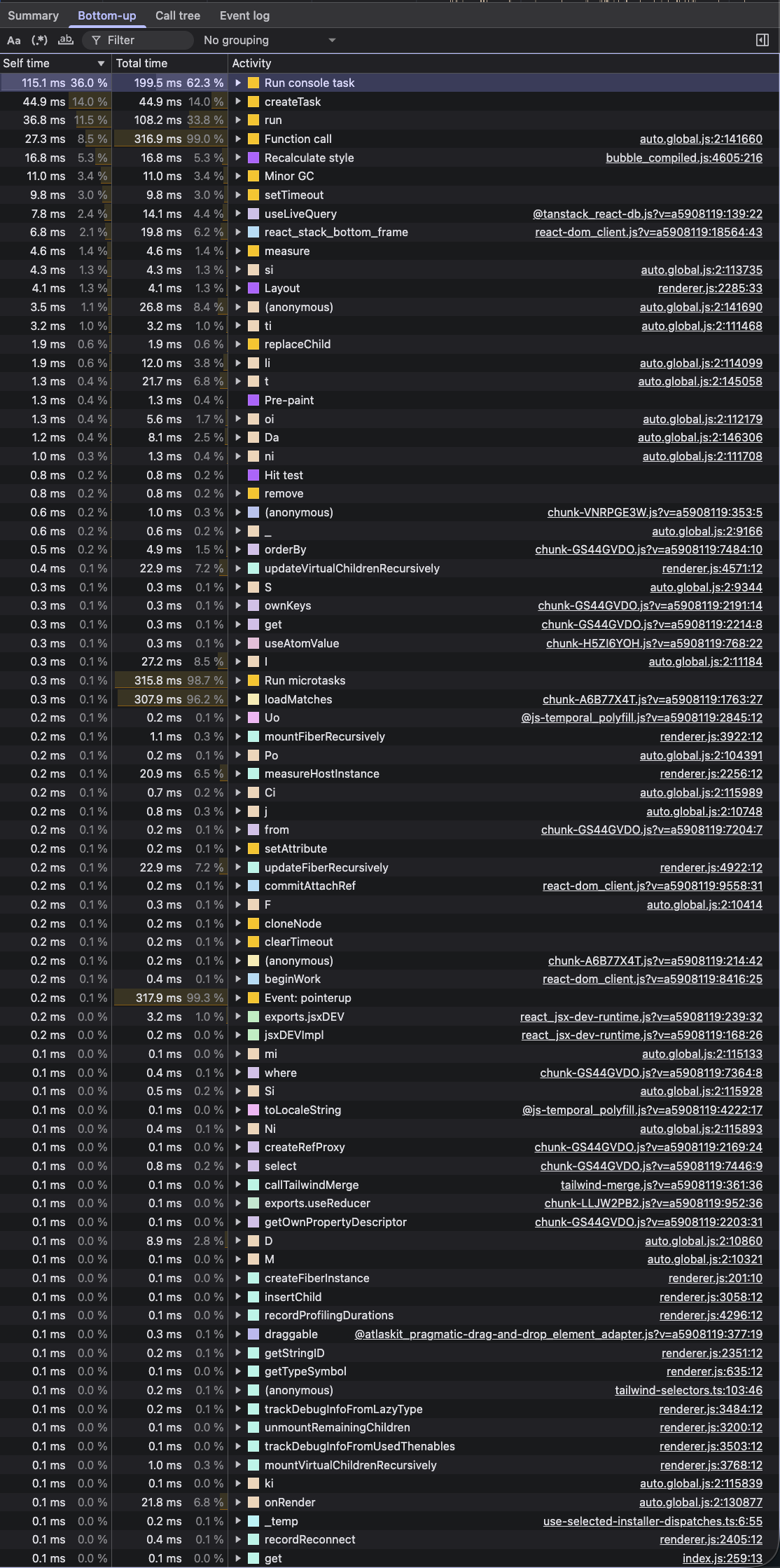This screenshot has width=780, height=1568.
Task: Click into the Filter text field
Action: point(144,41)
